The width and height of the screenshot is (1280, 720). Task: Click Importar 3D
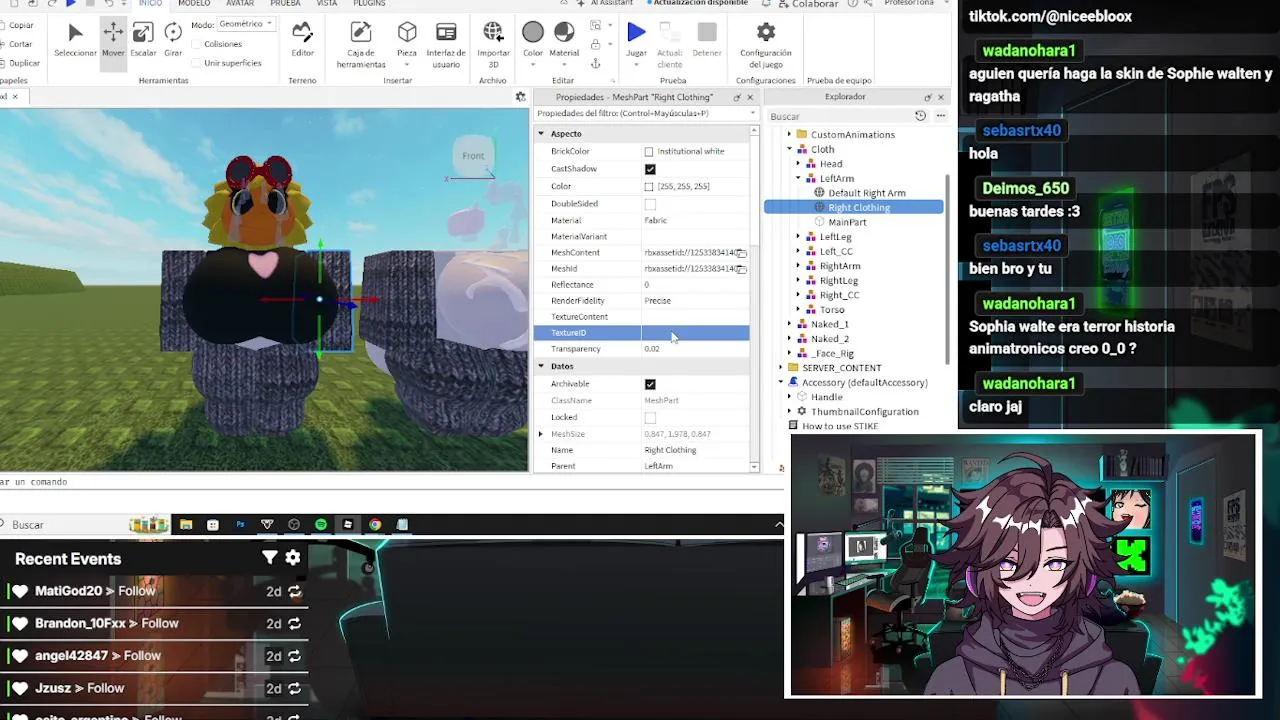pyautogui.click(x=493, y=44)
